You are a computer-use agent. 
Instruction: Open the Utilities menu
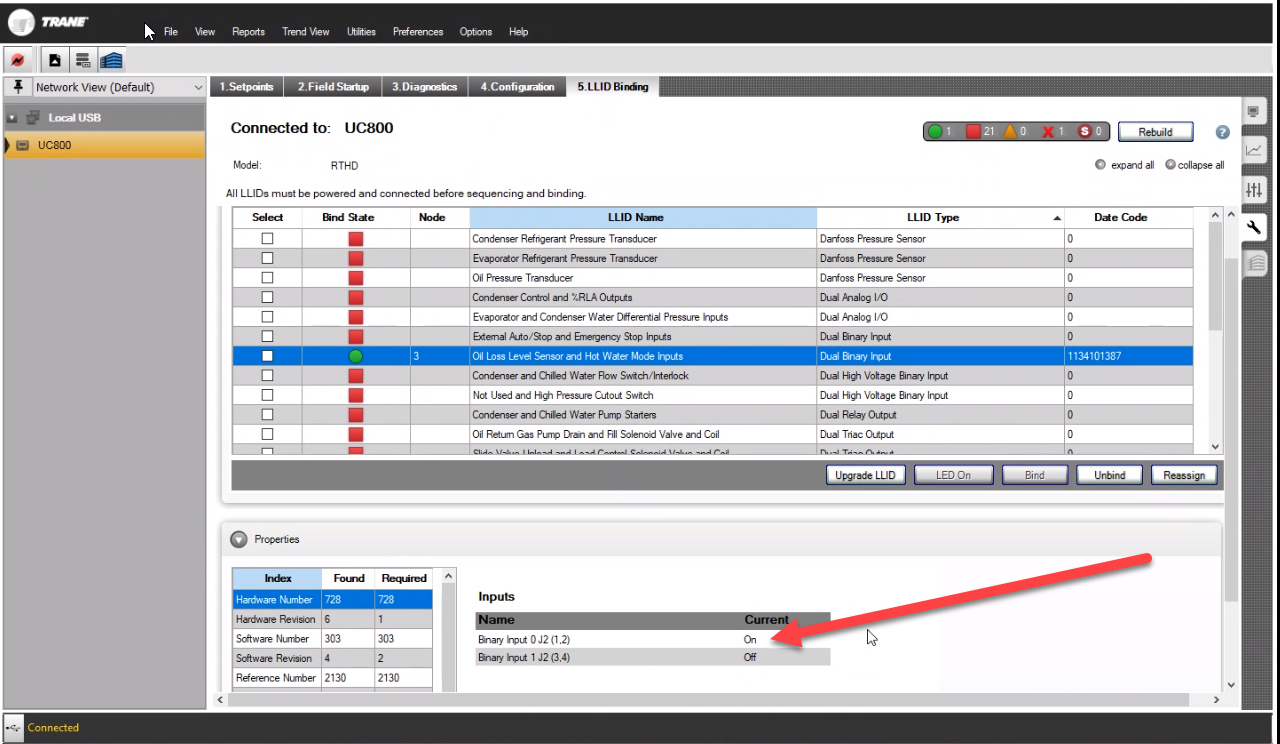click(x=361, y=32)
